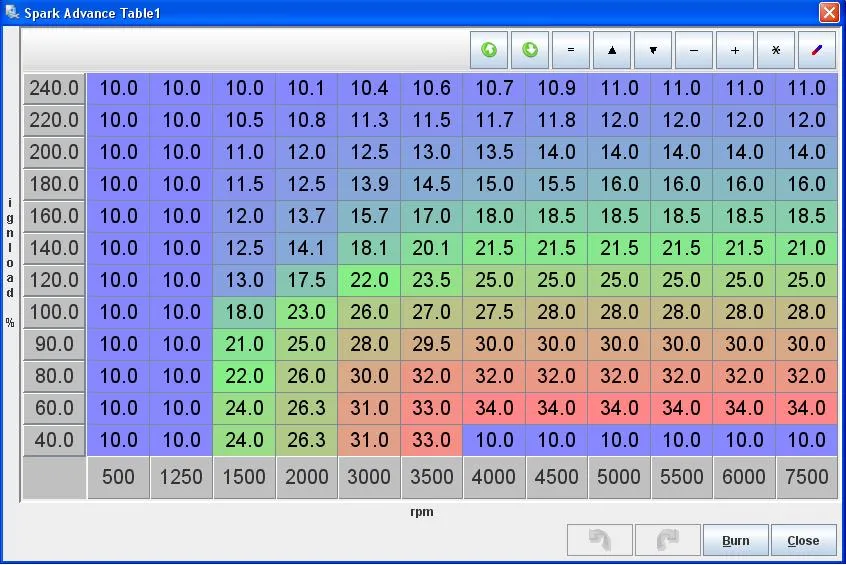Image resolution: width=846 pixels, height=565 pixels.
Task: Select the 4500 rpm bin header
Action: [x=556, y=477]
